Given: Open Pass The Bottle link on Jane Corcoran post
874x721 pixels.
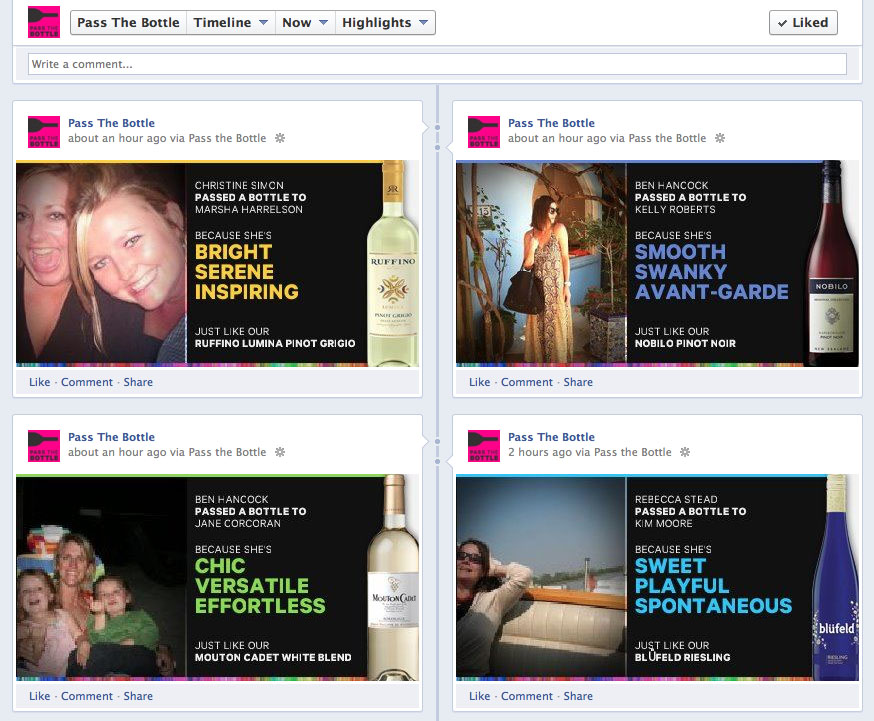Looking at the screenshot, I should point(111,437).
